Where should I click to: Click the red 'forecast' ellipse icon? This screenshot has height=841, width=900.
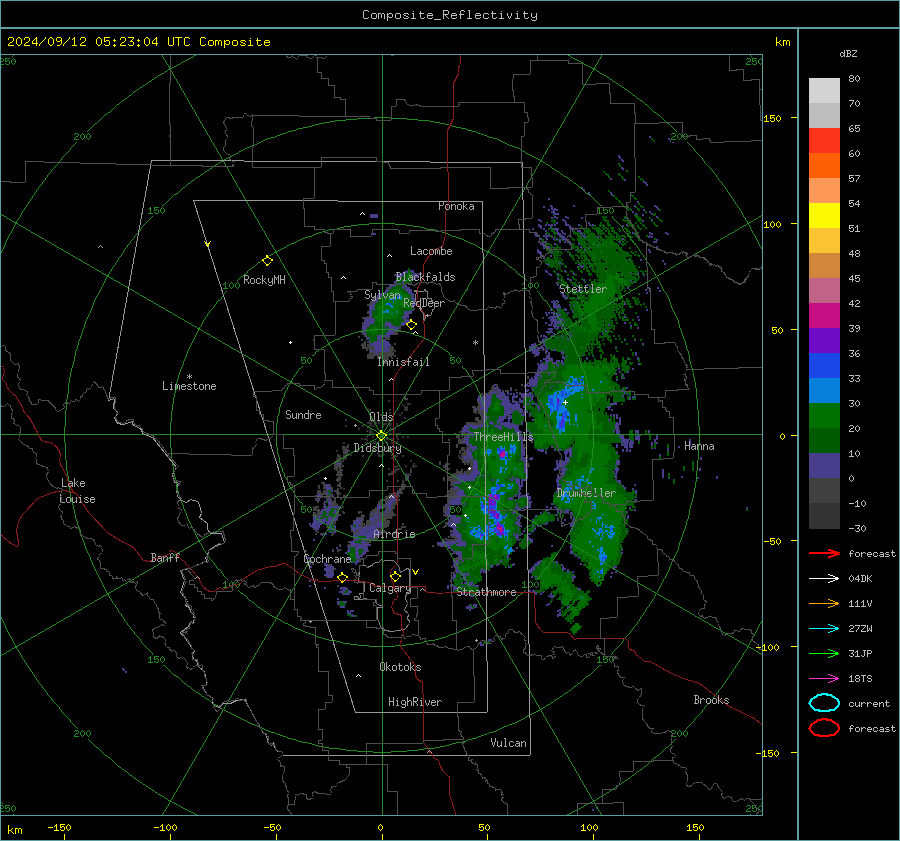(824, 728)
